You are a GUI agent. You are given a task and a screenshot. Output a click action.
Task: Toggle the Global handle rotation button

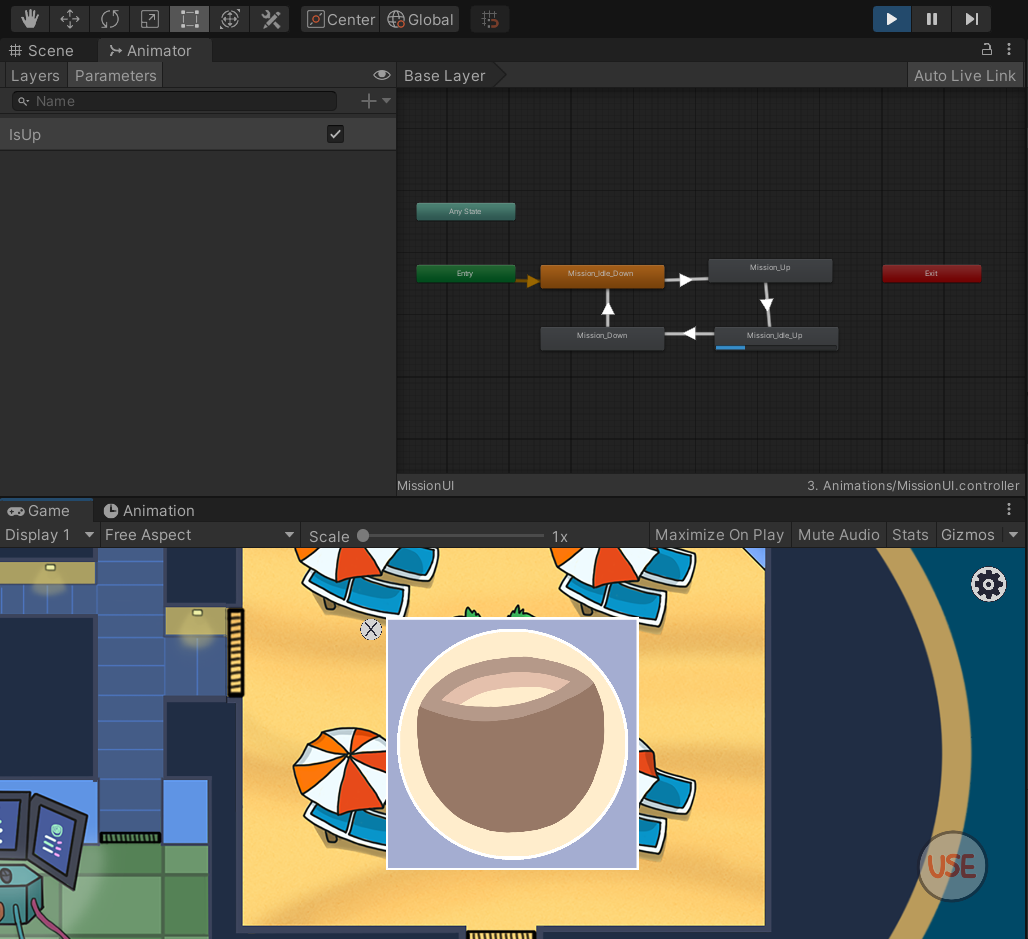[x=420, y=20]
